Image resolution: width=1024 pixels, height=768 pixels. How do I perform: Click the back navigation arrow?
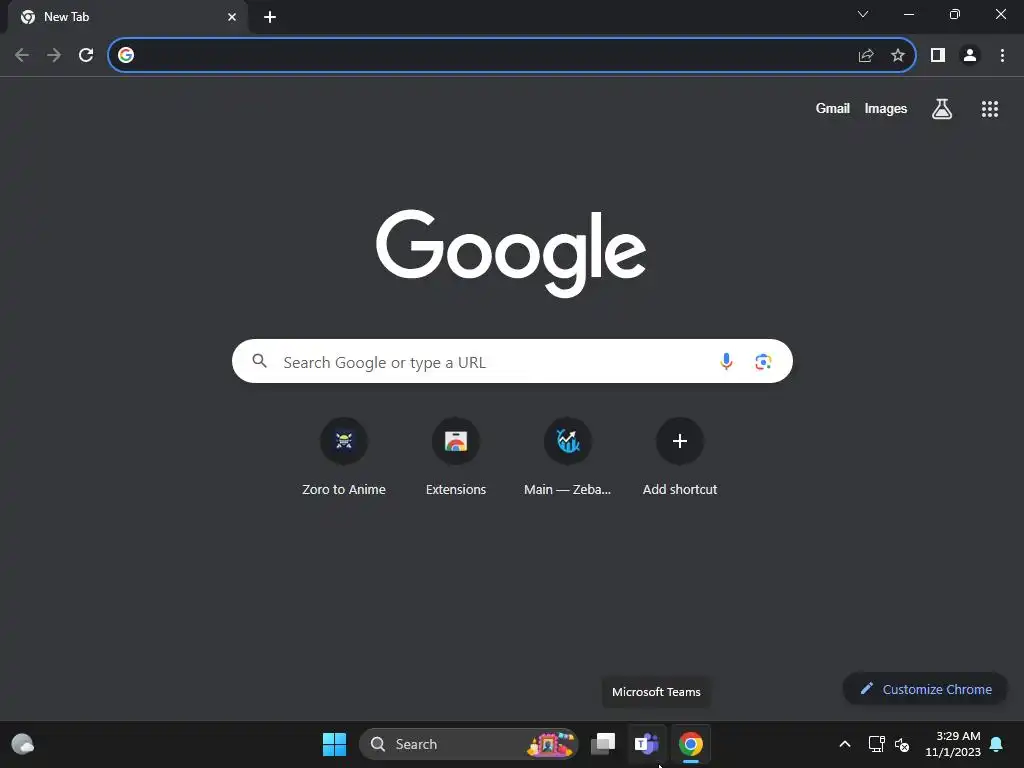click(22, 56)
